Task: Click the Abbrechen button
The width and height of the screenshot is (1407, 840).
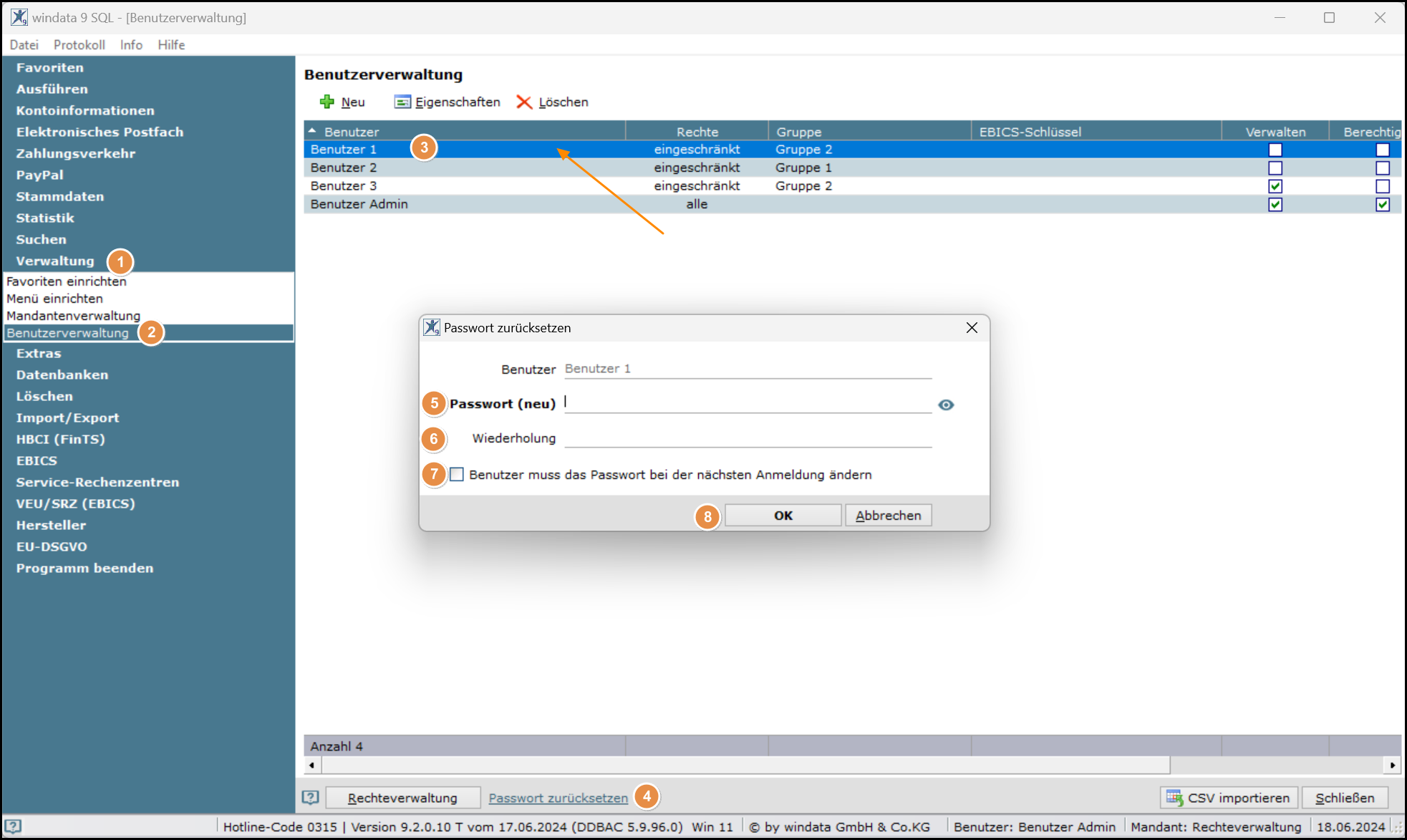Action: [889, 515]
